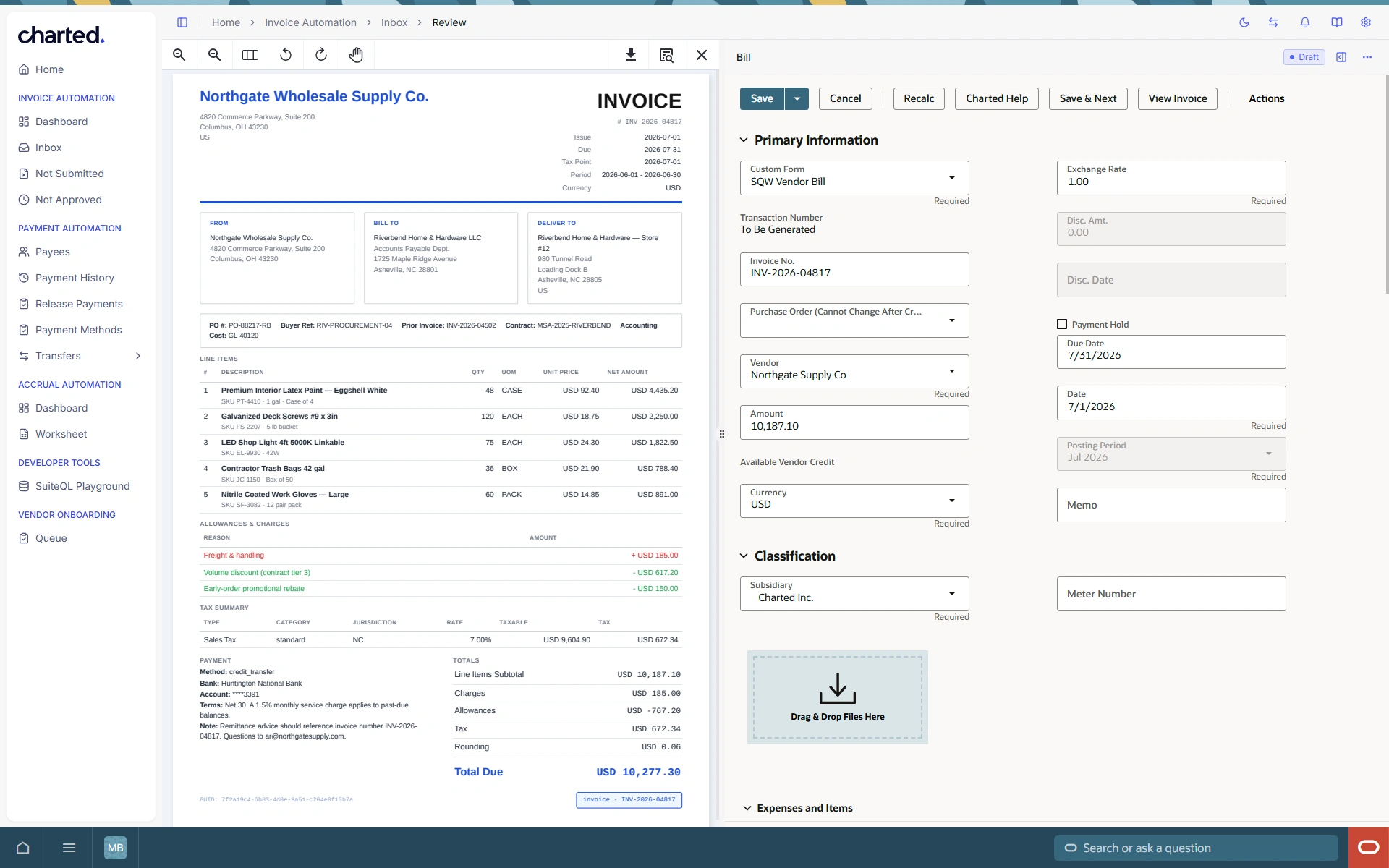The width and height of the screenshot is (1389, 868).
Task: Expand the Transfers sidebar submenu
Action: coord(138,356)
